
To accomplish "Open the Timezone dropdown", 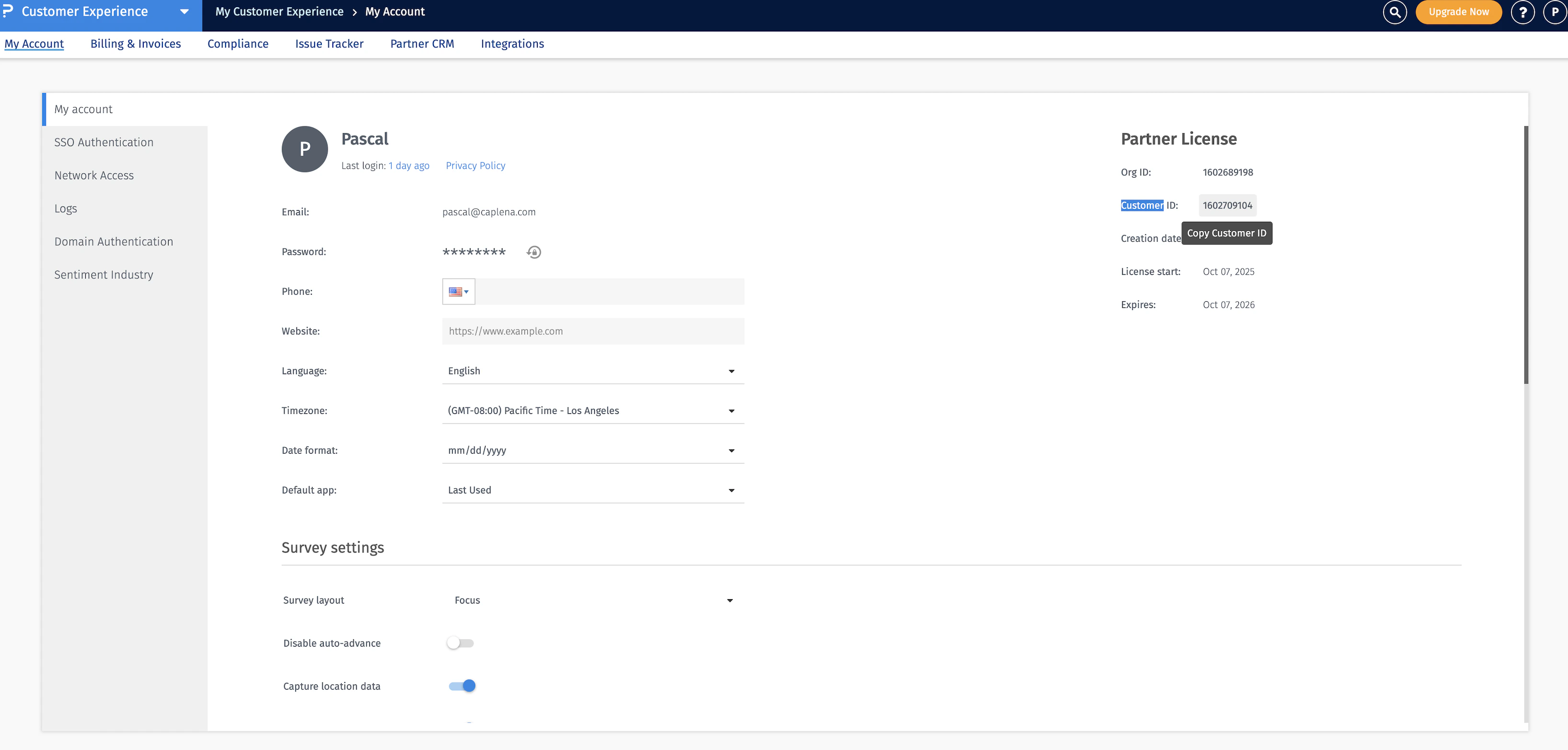I will click(593, 411).
